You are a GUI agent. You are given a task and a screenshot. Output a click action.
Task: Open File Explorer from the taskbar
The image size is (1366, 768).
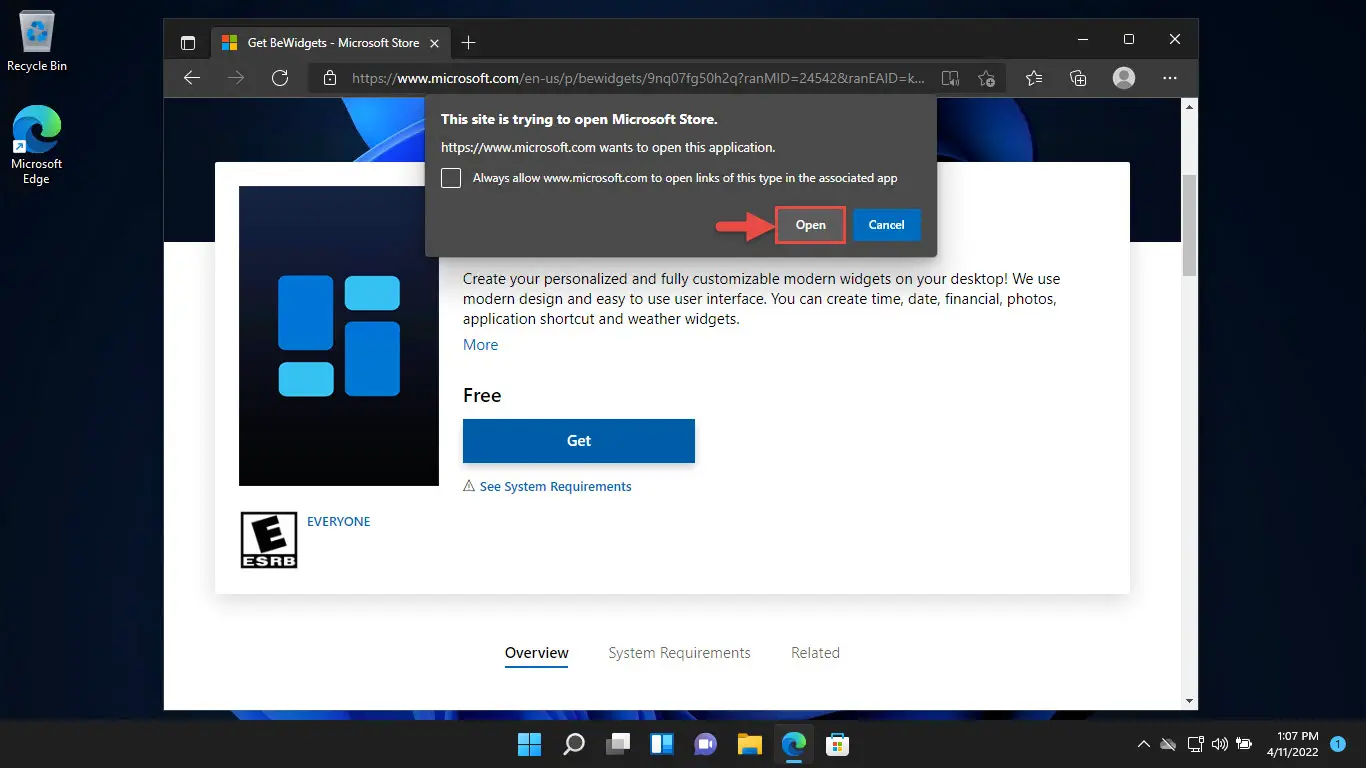coord(750,744)
